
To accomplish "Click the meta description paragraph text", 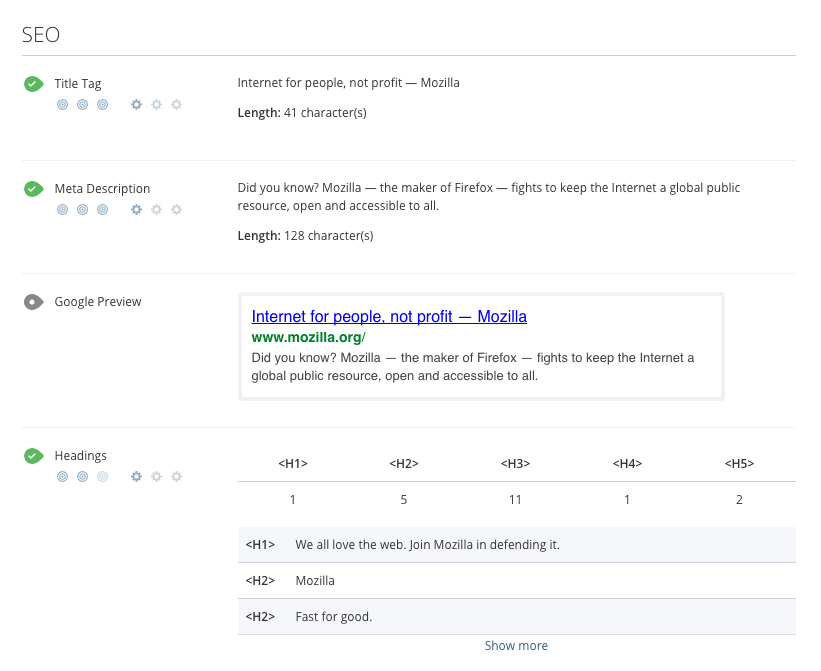I will point(489,197).
